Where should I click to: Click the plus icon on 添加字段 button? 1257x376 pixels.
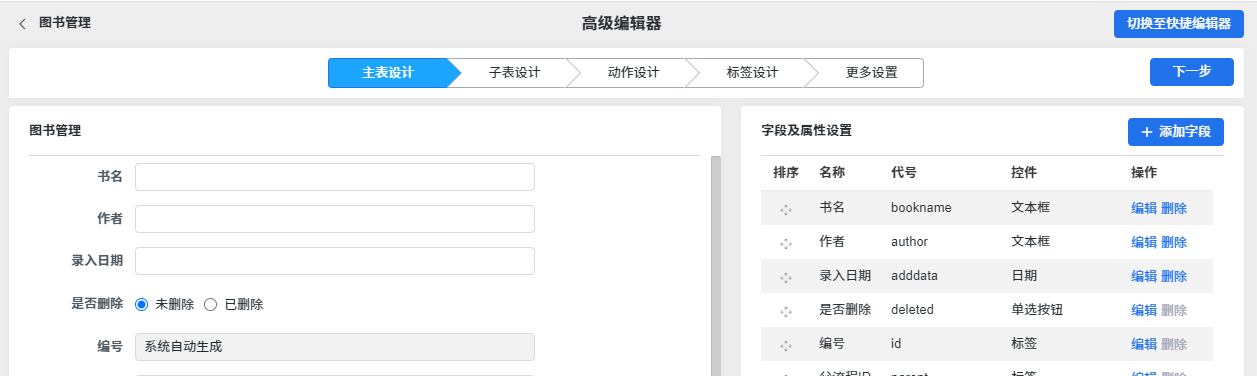(1147, 132)
